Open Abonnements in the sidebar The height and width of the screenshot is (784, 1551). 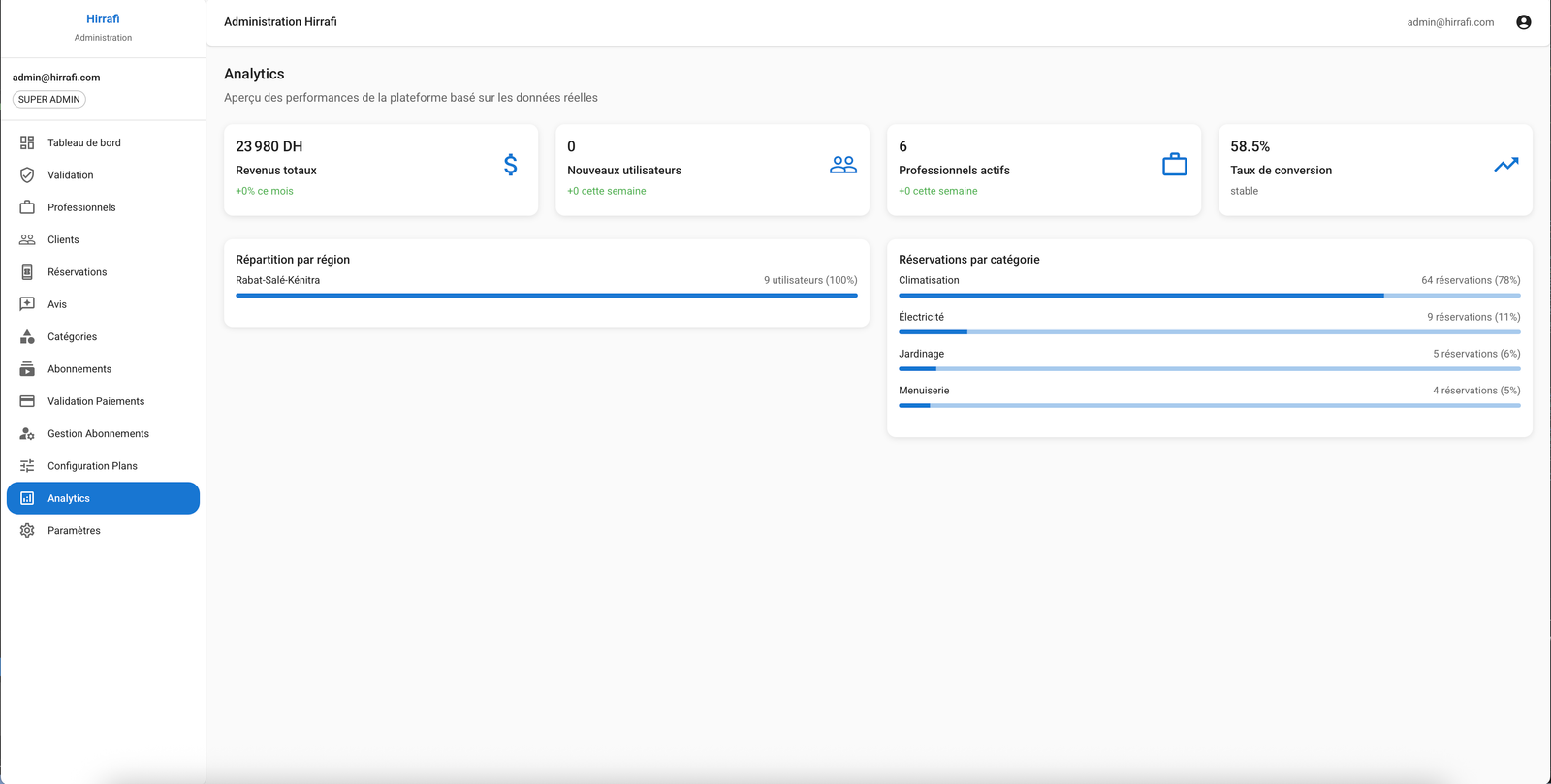click(103, 369)
